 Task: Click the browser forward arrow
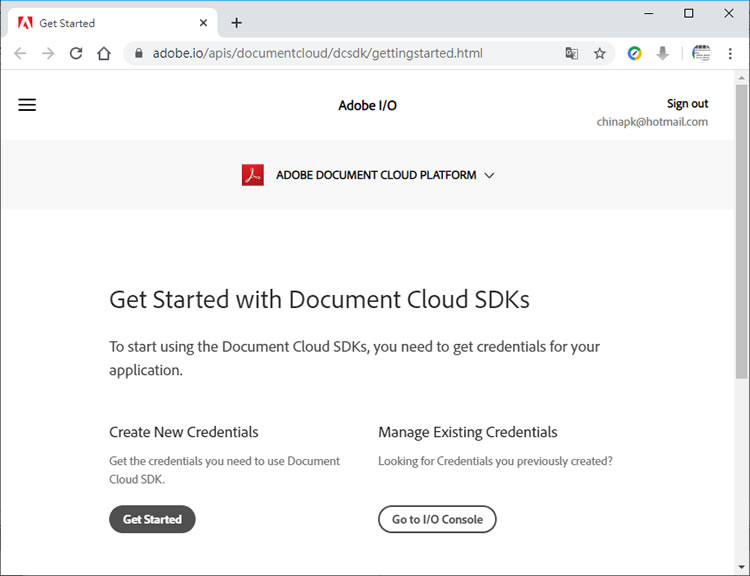pyautogui.click(x=48, y=53)
